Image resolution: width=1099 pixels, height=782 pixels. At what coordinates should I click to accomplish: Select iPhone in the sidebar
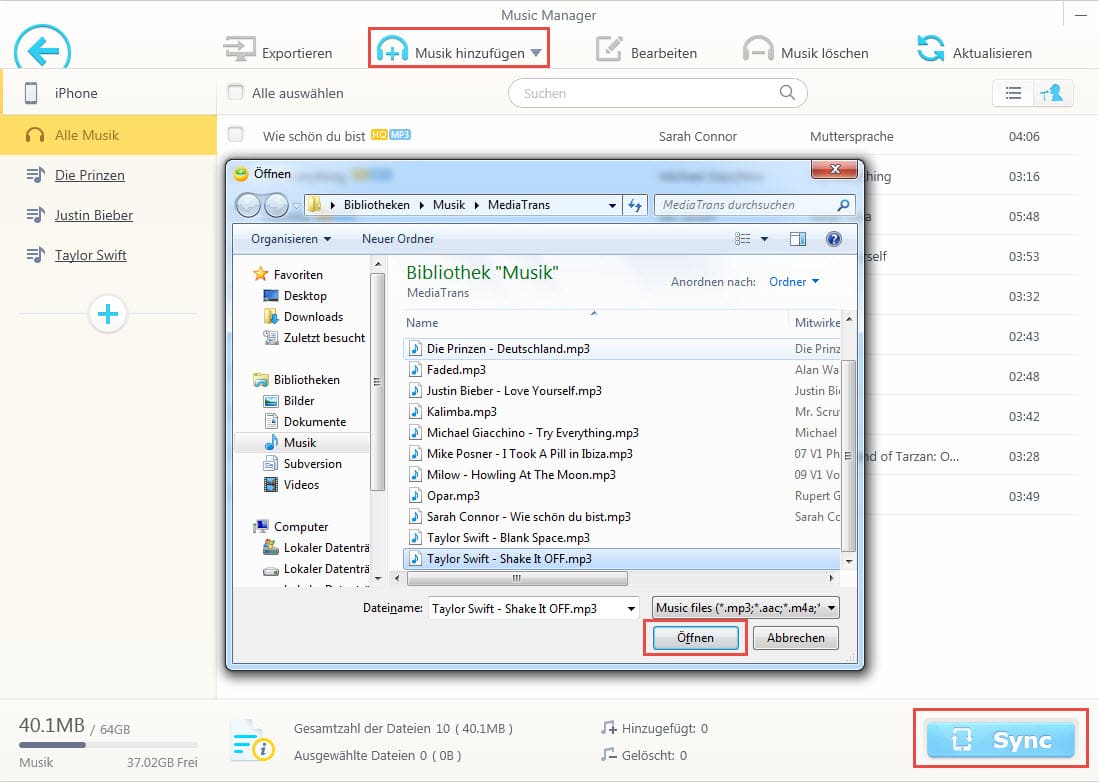pos(108,92)
